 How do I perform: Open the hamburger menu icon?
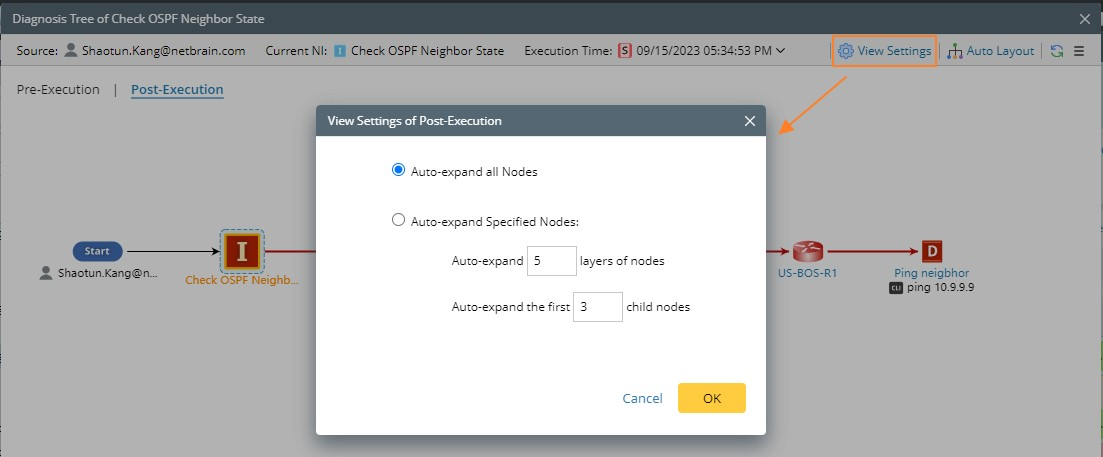pos(1079,51)
